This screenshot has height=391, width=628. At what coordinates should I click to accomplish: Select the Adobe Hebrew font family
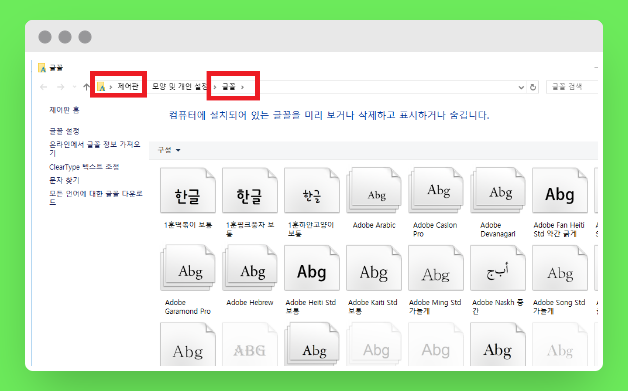pos(250,276)
